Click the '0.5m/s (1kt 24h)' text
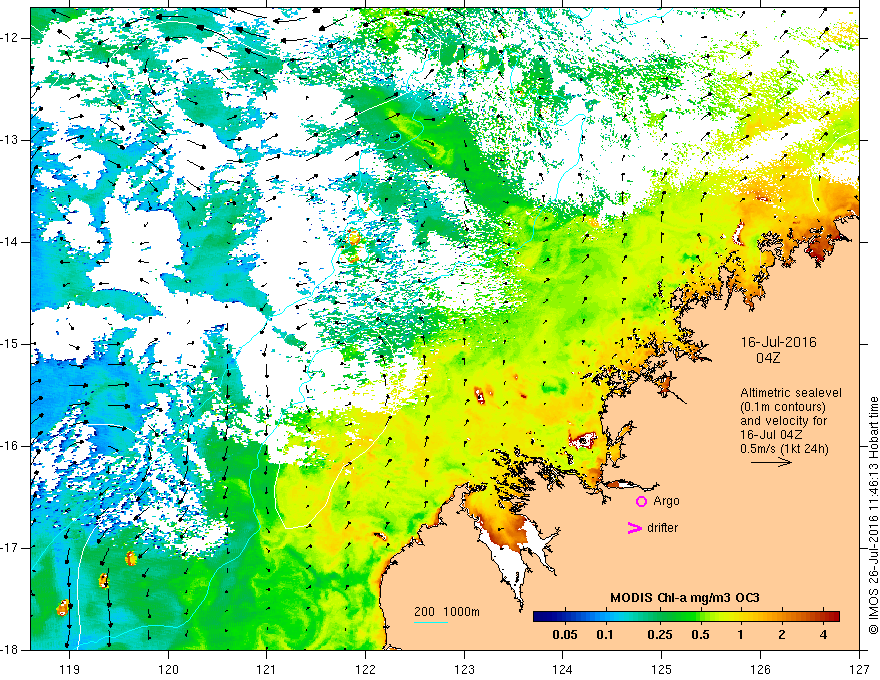The image size is (880, 680). 784,448
